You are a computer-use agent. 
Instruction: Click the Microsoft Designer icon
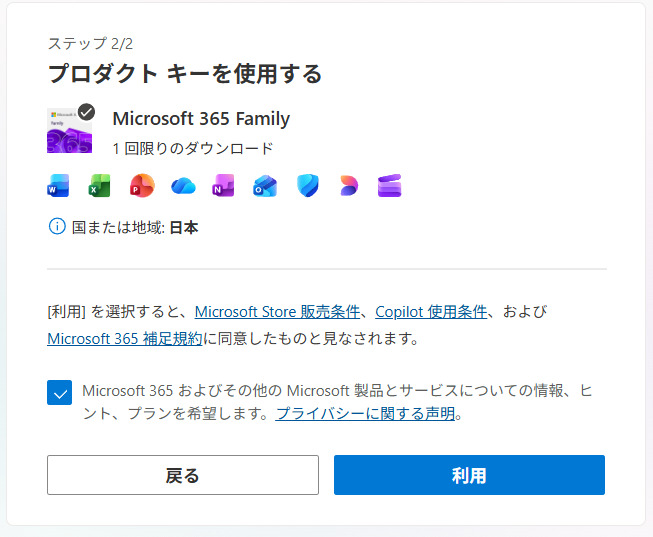click(x=348, y=186)
